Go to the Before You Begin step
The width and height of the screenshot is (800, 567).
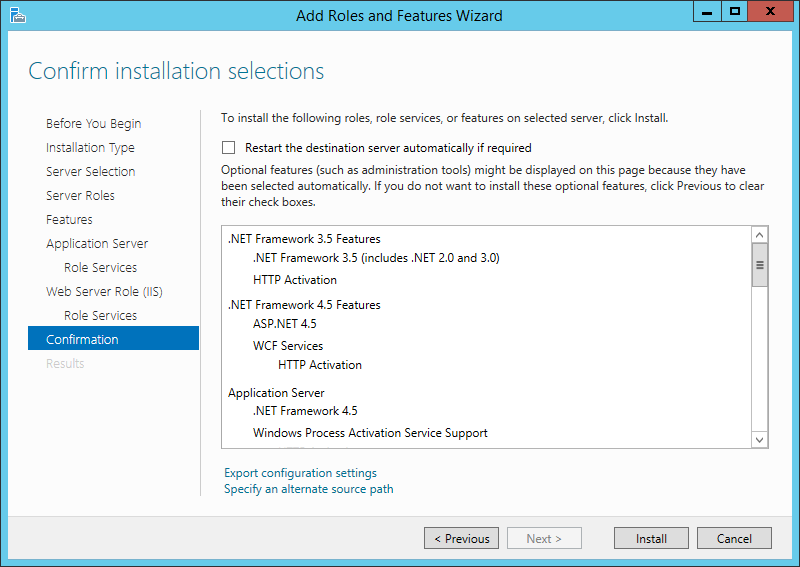(93, 124)
